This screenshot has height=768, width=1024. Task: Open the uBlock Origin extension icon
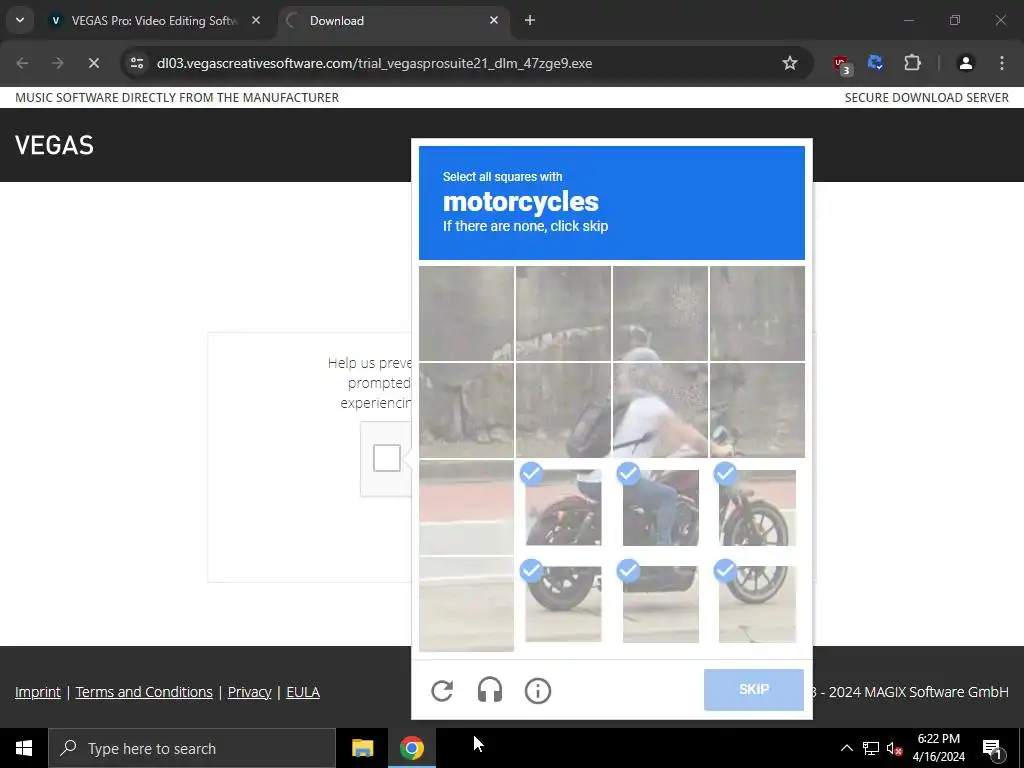842,65
